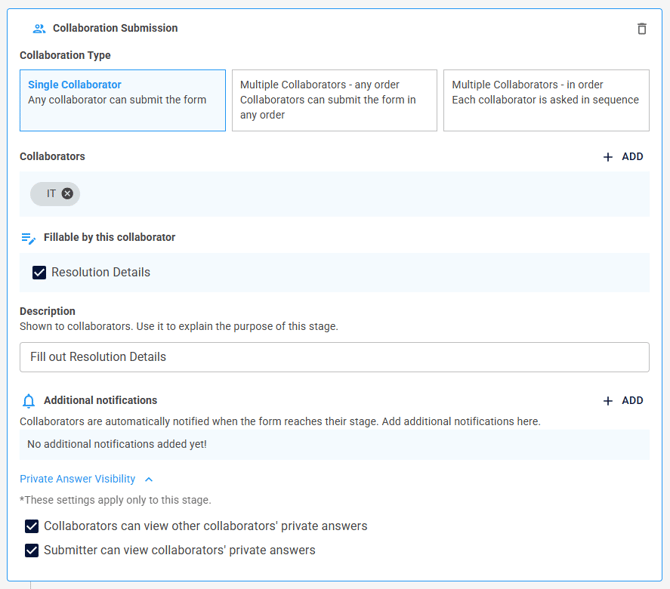Click the plus icon beside Collaborators ADD
This screenshot has height=589, width=670.
coord(608,157)
